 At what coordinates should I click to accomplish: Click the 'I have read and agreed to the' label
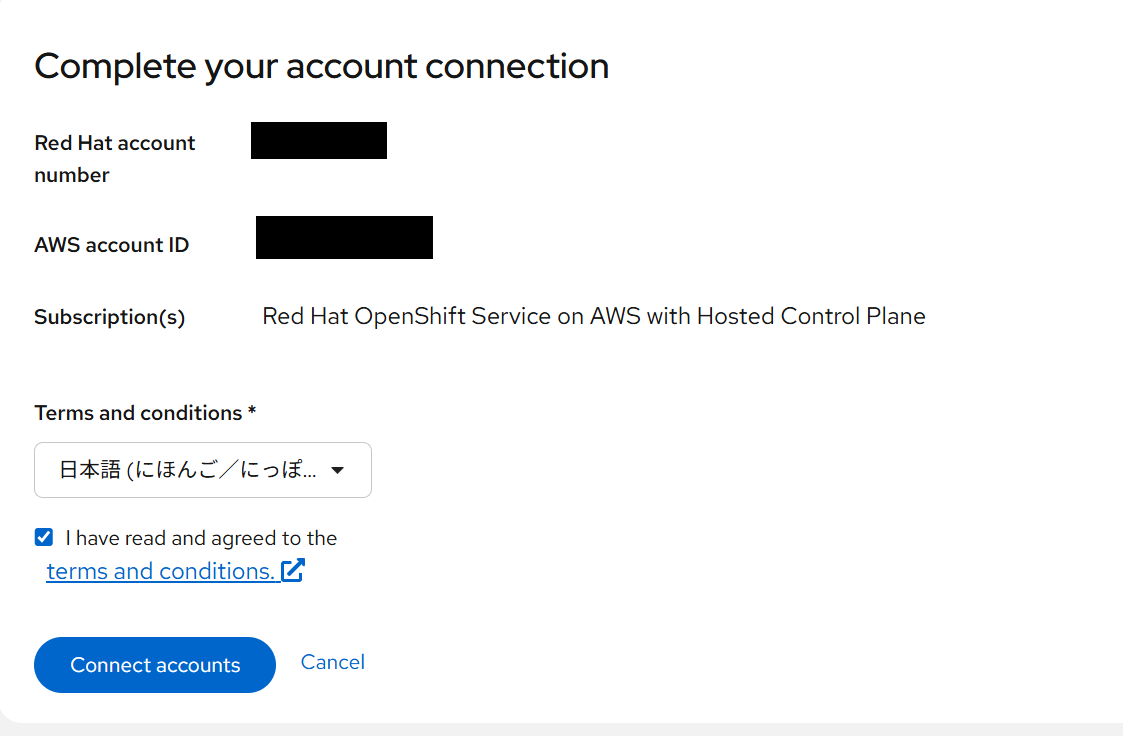pos(201,538)
